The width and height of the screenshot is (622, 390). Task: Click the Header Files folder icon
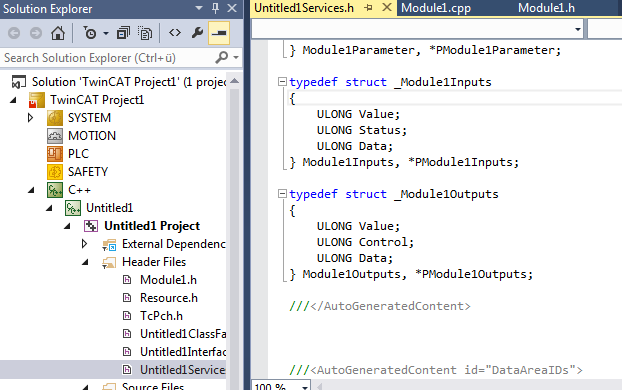109,262
